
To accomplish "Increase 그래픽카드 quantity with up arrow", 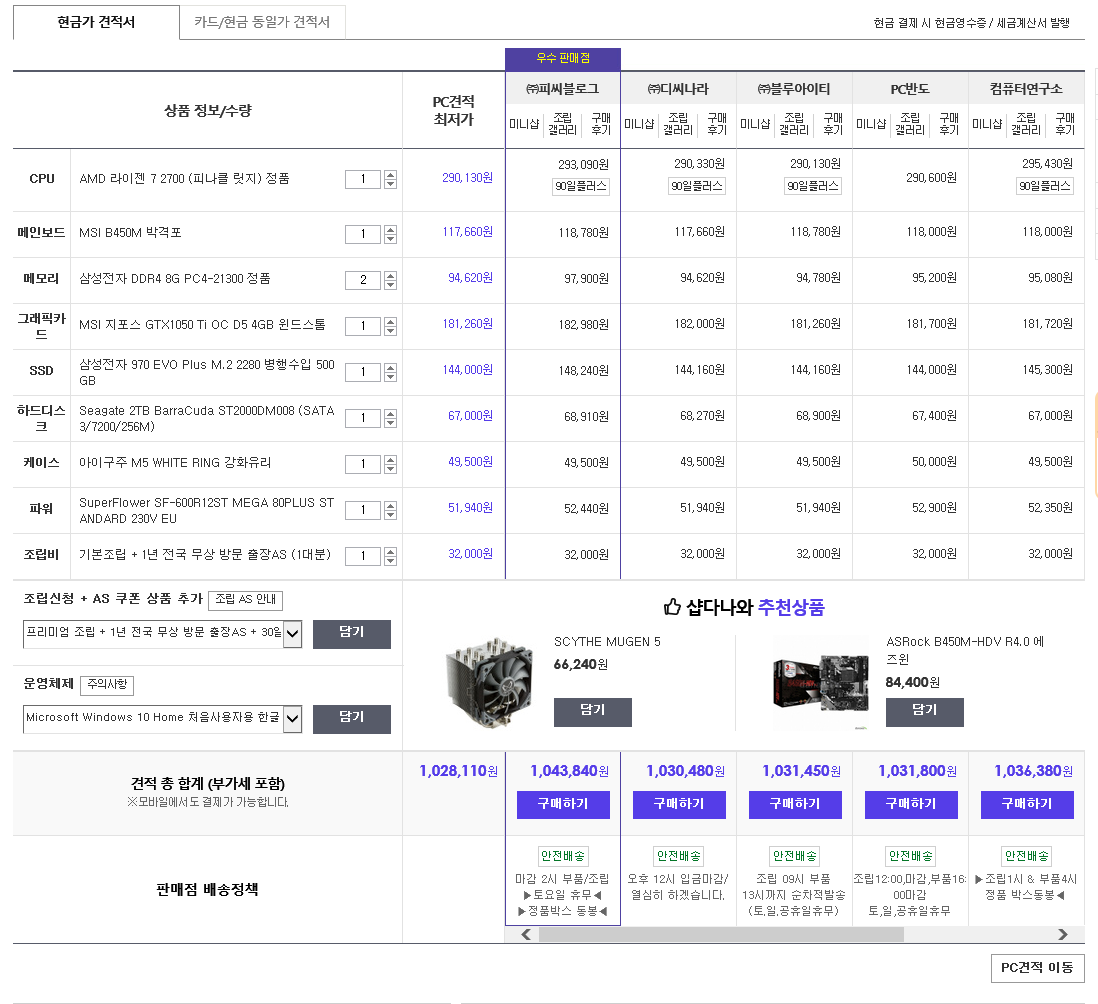I will click(391, 321).
